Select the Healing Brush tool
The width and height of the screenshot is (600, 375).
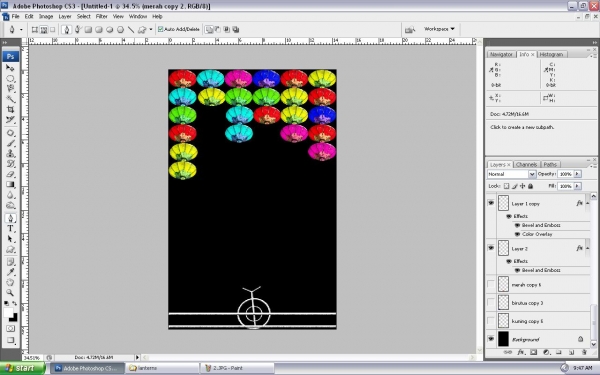click(x=10, y=133)
